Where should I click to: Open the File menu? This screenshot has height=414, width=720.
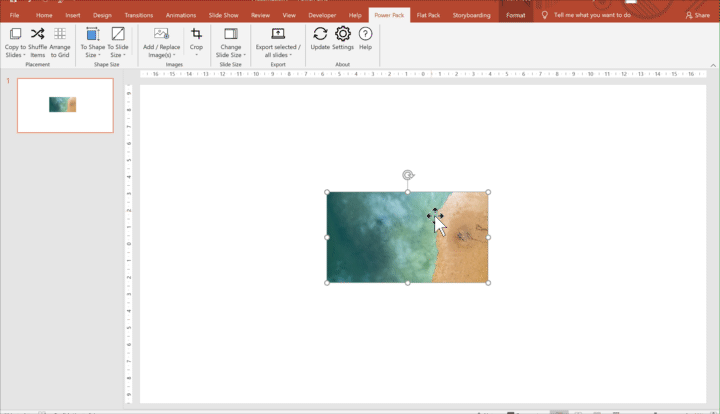14,15
